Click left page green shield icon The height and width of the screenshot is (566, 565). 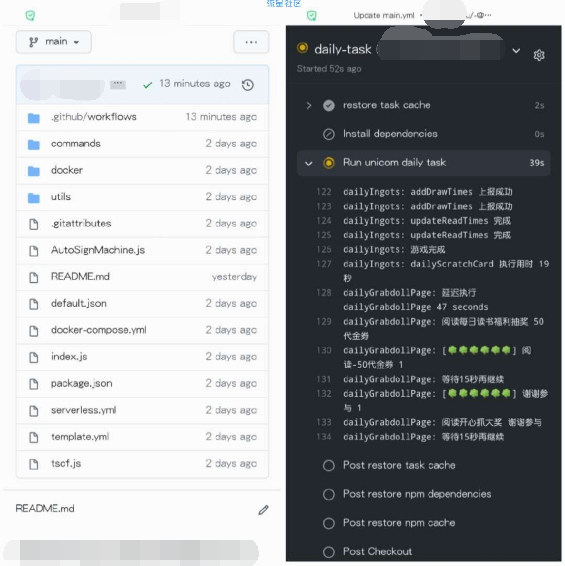[30, 16]
